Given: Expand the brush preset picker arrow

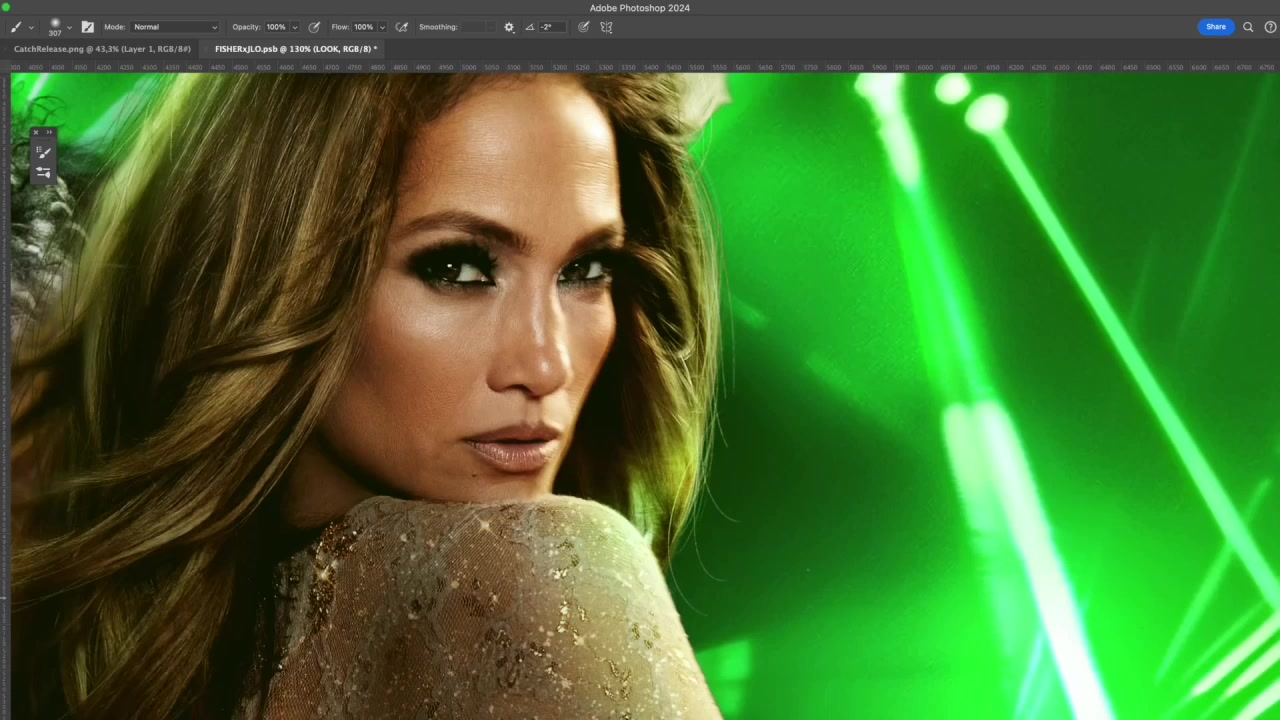Looking at the screenshot, I should 69,28.
